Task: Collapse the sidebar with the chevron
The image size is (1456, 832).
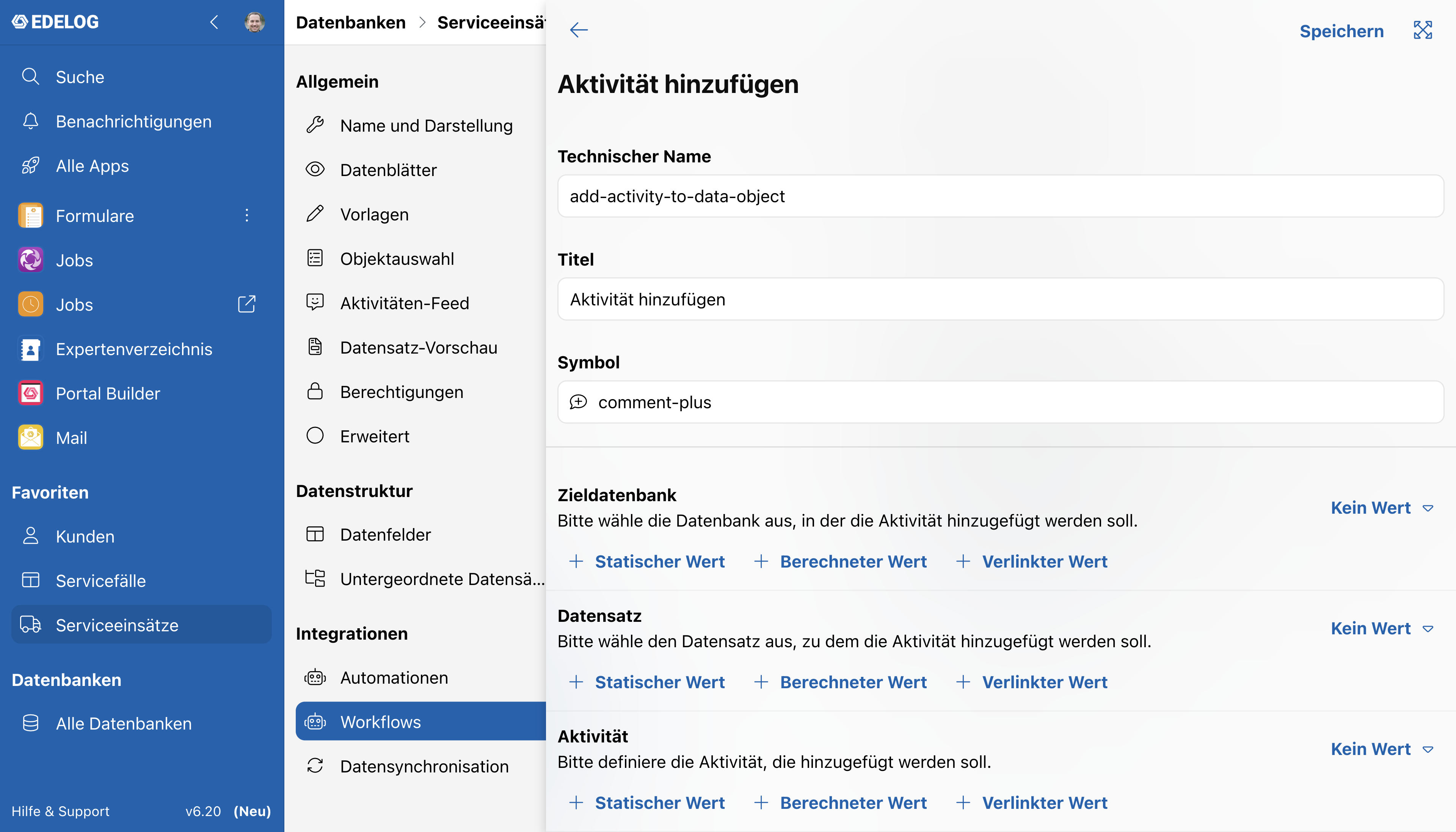Action: pos(214,22)
